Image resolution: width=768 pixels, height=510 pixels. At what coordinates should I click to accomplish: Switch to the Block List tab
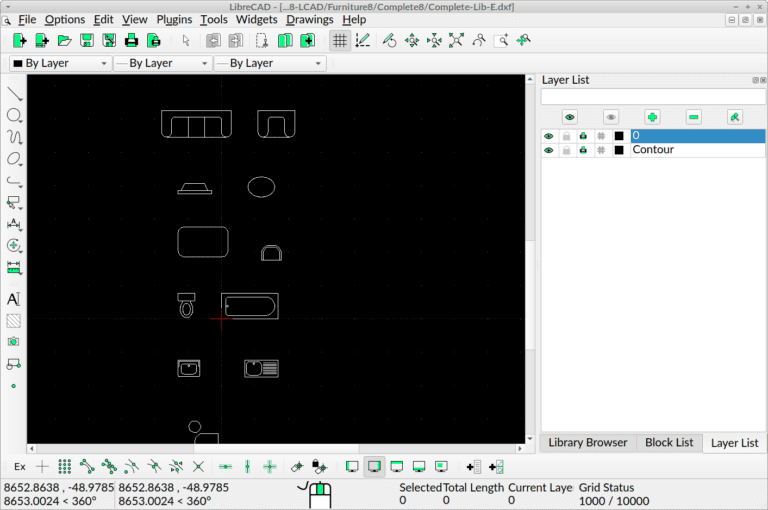[x=669, y=442]
